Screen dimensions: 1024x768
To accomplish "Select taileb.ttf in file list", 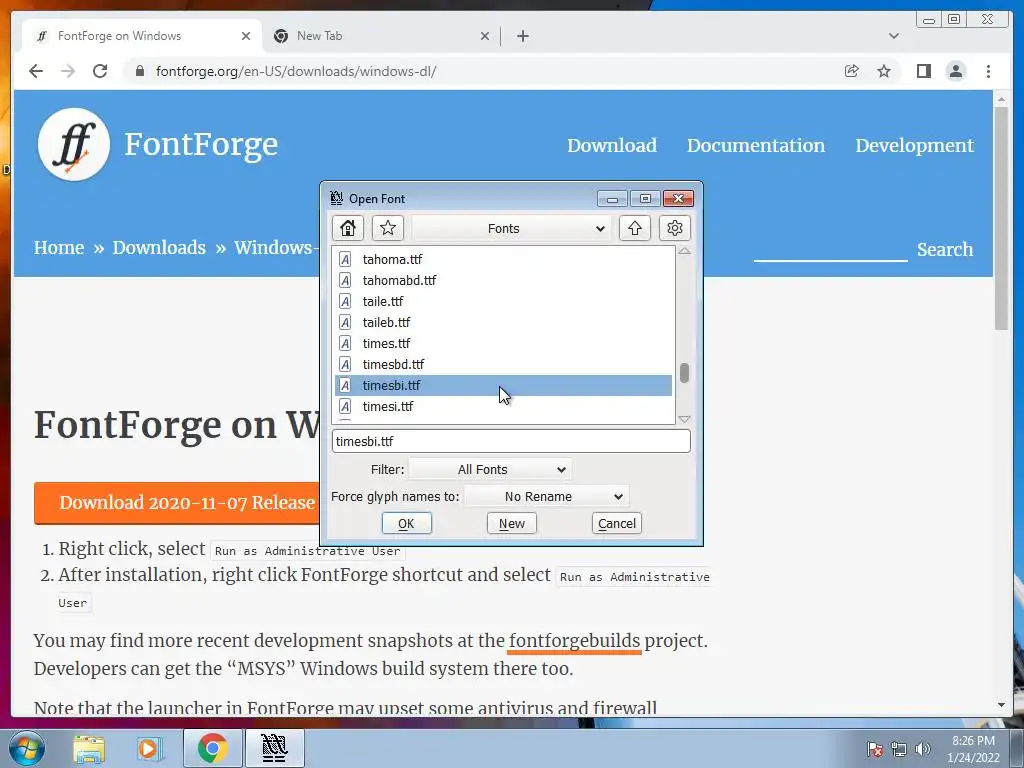I will 503,322.
